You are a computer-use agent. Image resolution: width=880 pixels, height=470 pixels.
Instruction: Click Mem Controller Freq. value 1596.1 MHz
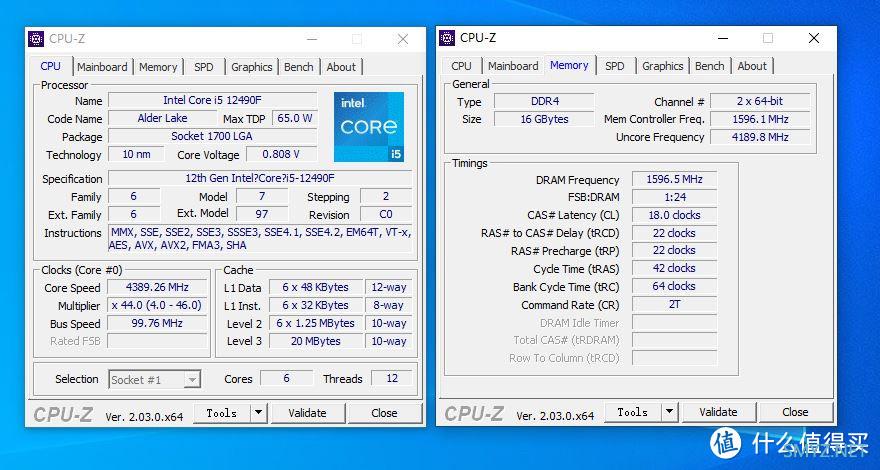pos(760,119)
